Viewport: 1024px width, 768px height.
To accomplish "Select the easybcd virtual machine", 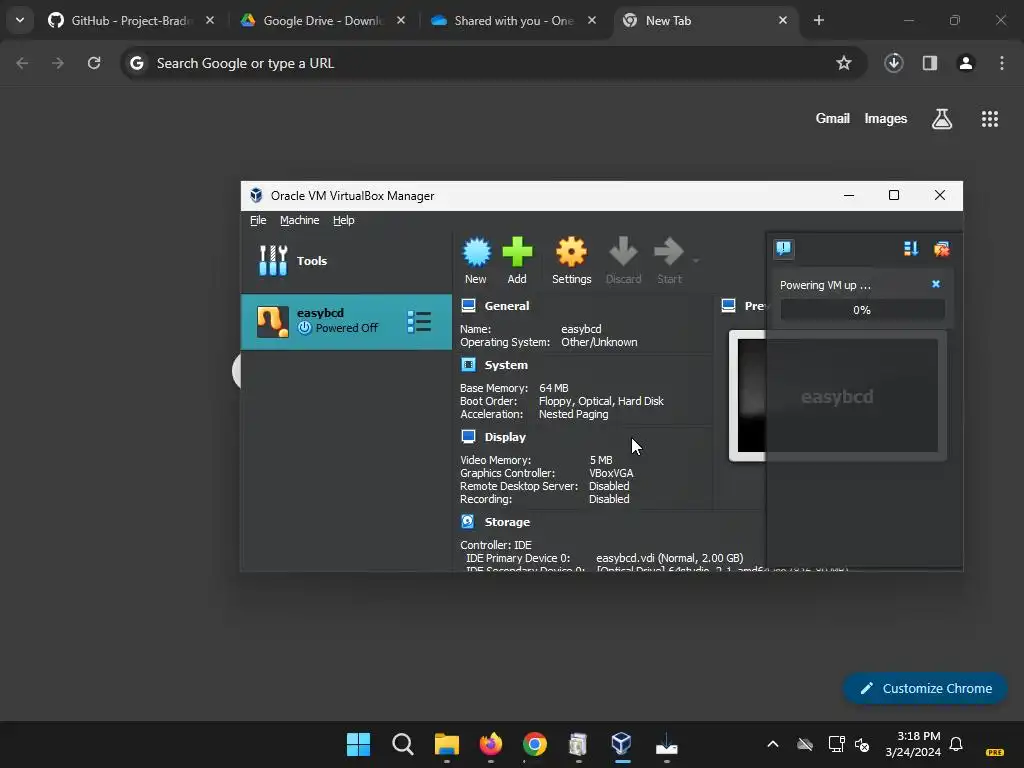I will click(346, 321).
